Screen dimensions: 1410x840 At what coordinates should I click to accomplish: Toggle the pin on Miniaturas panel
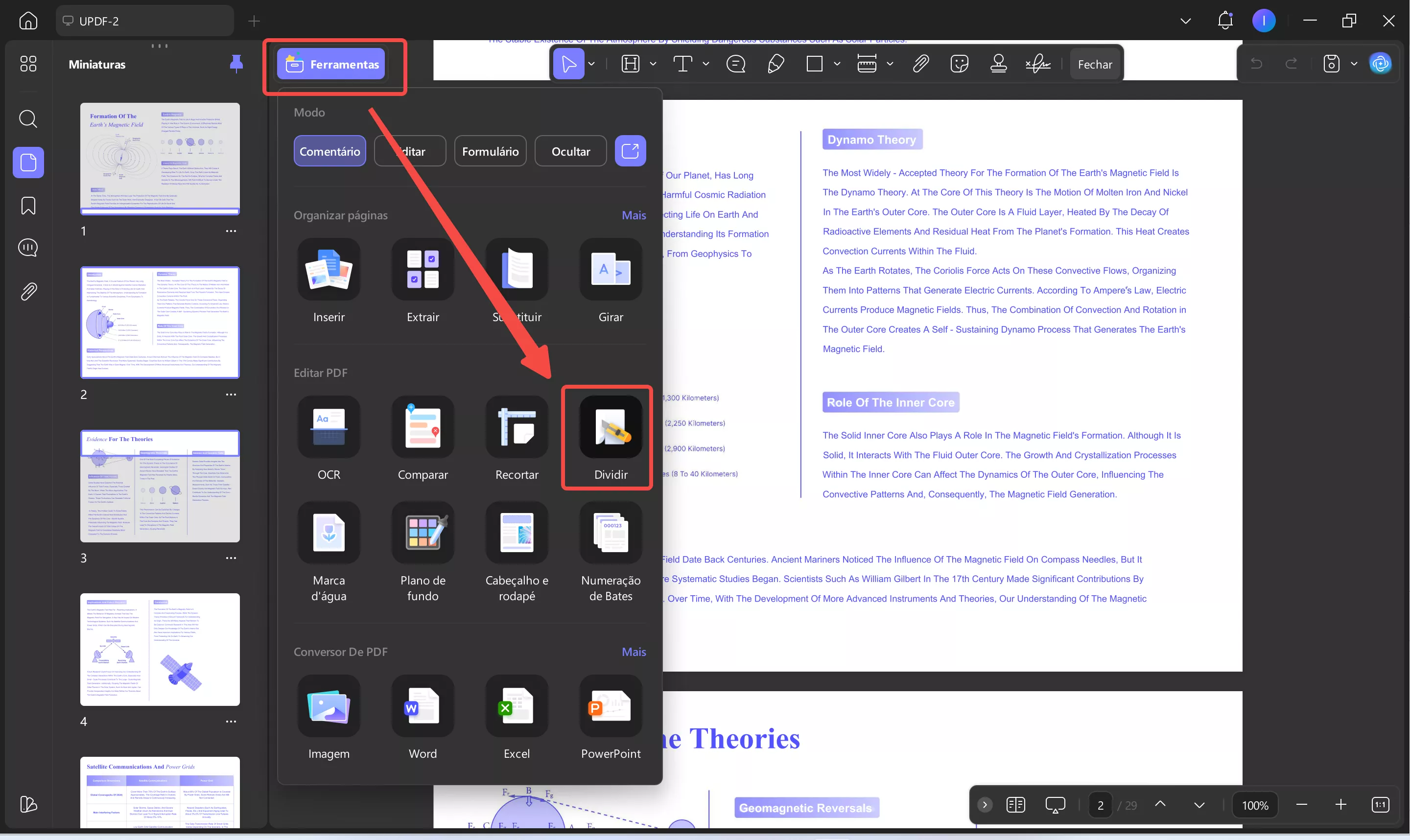[236, 64]
